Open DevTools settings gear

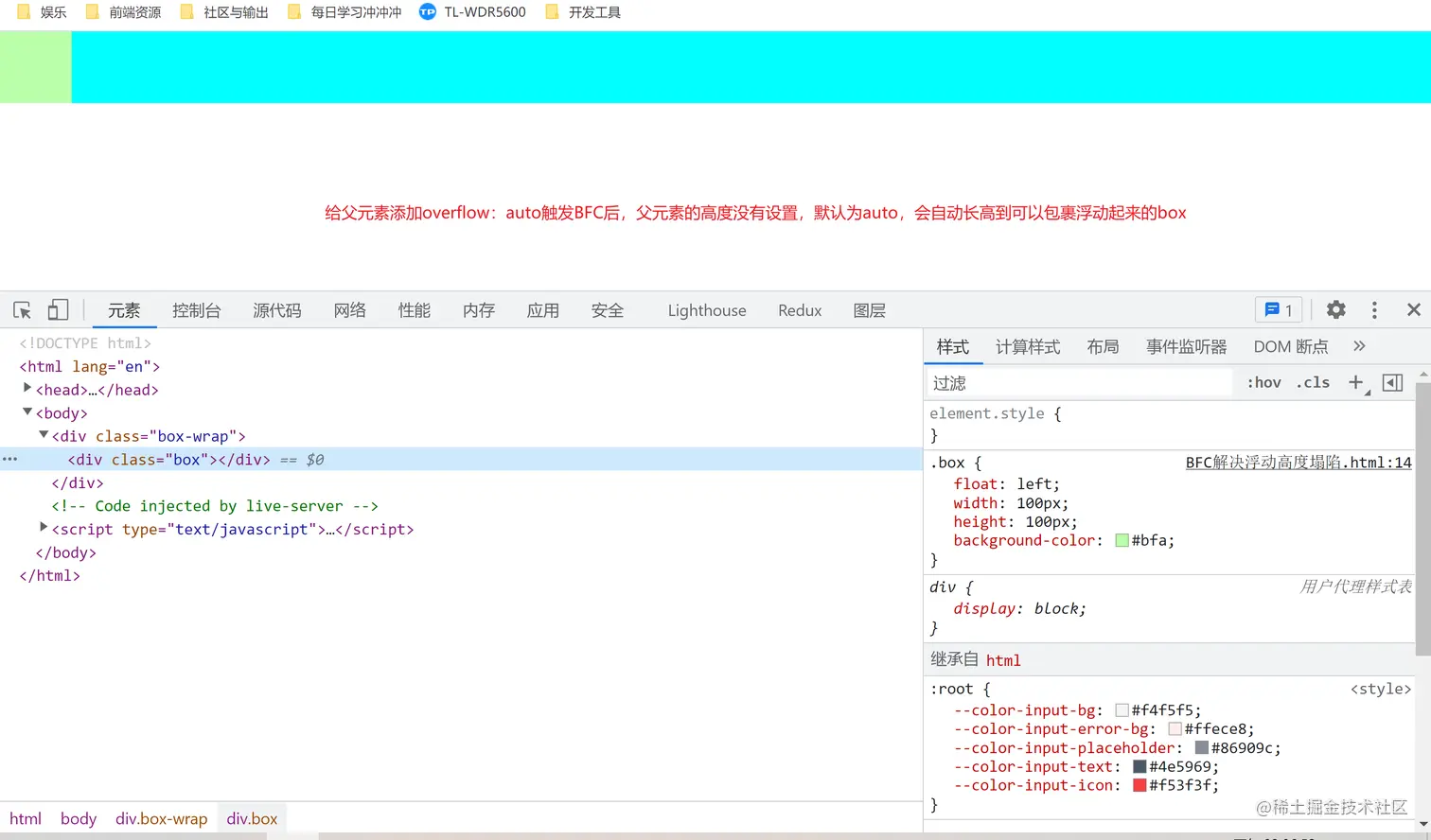(1336, 309)
